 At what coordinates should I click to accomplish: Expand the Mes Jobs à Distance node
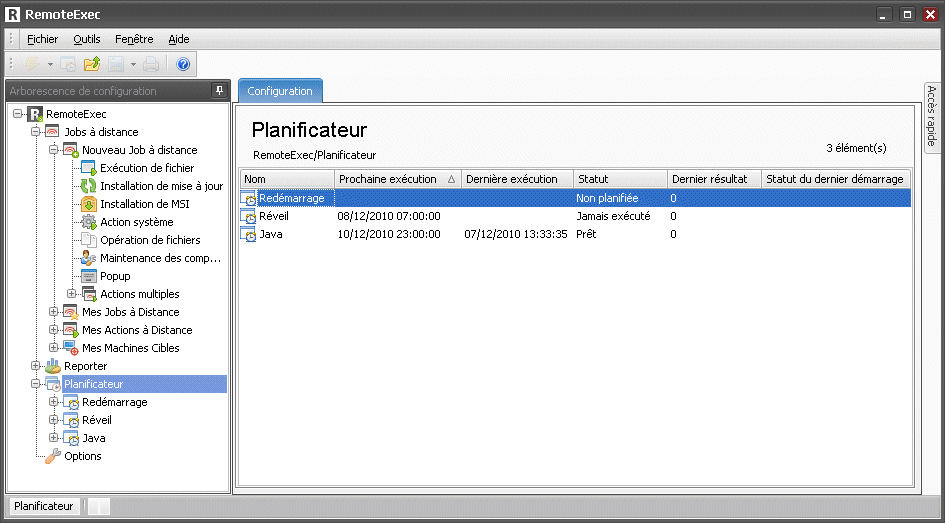click(x=53, y=312)
